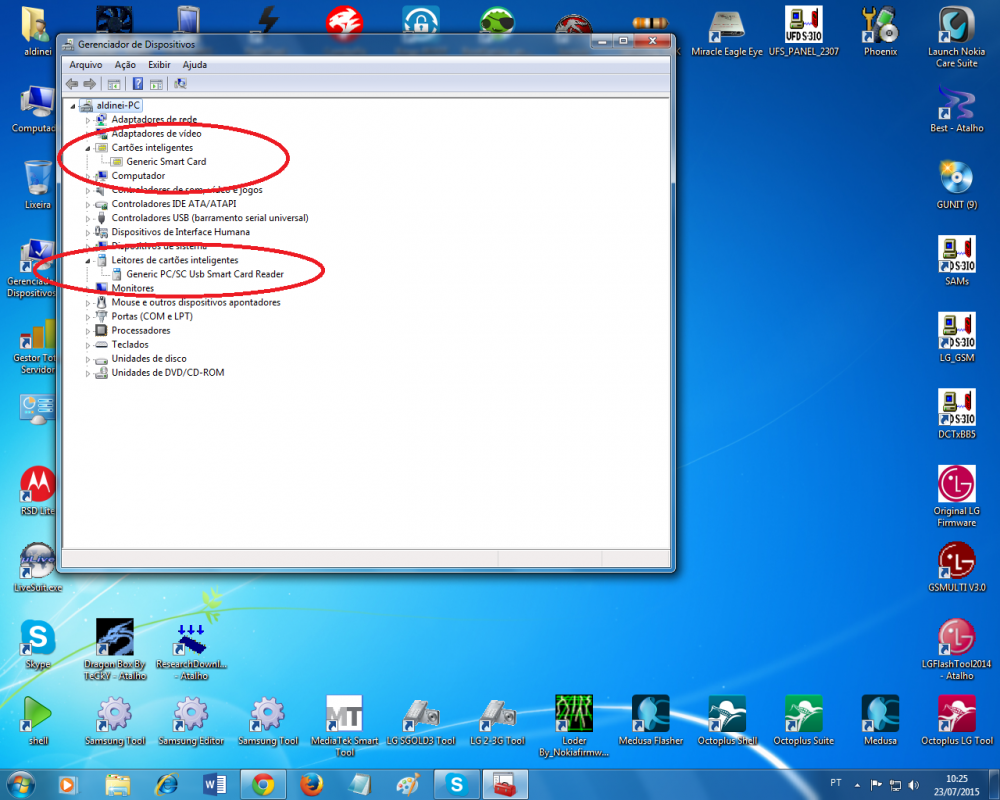The image size is (1000, 800).
Task: Open the Medusa Flasher desktop icon
Action: coord(649,714)
